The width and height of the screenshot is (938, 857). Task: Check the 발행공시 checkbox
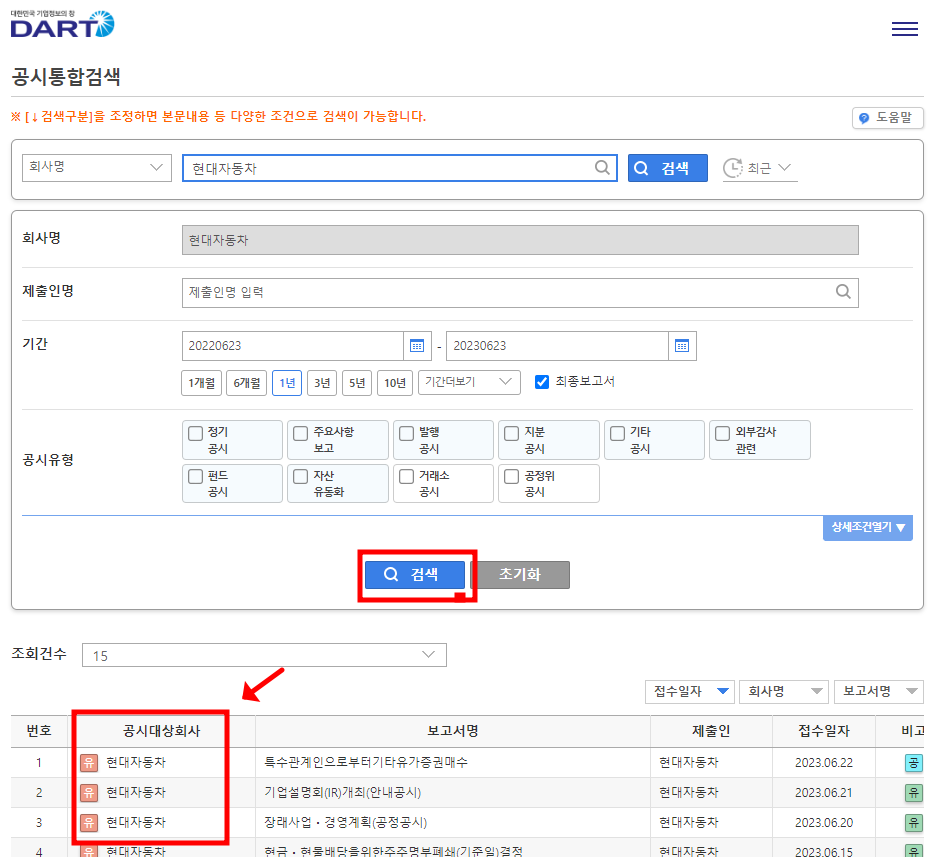(x=406, y=433)
